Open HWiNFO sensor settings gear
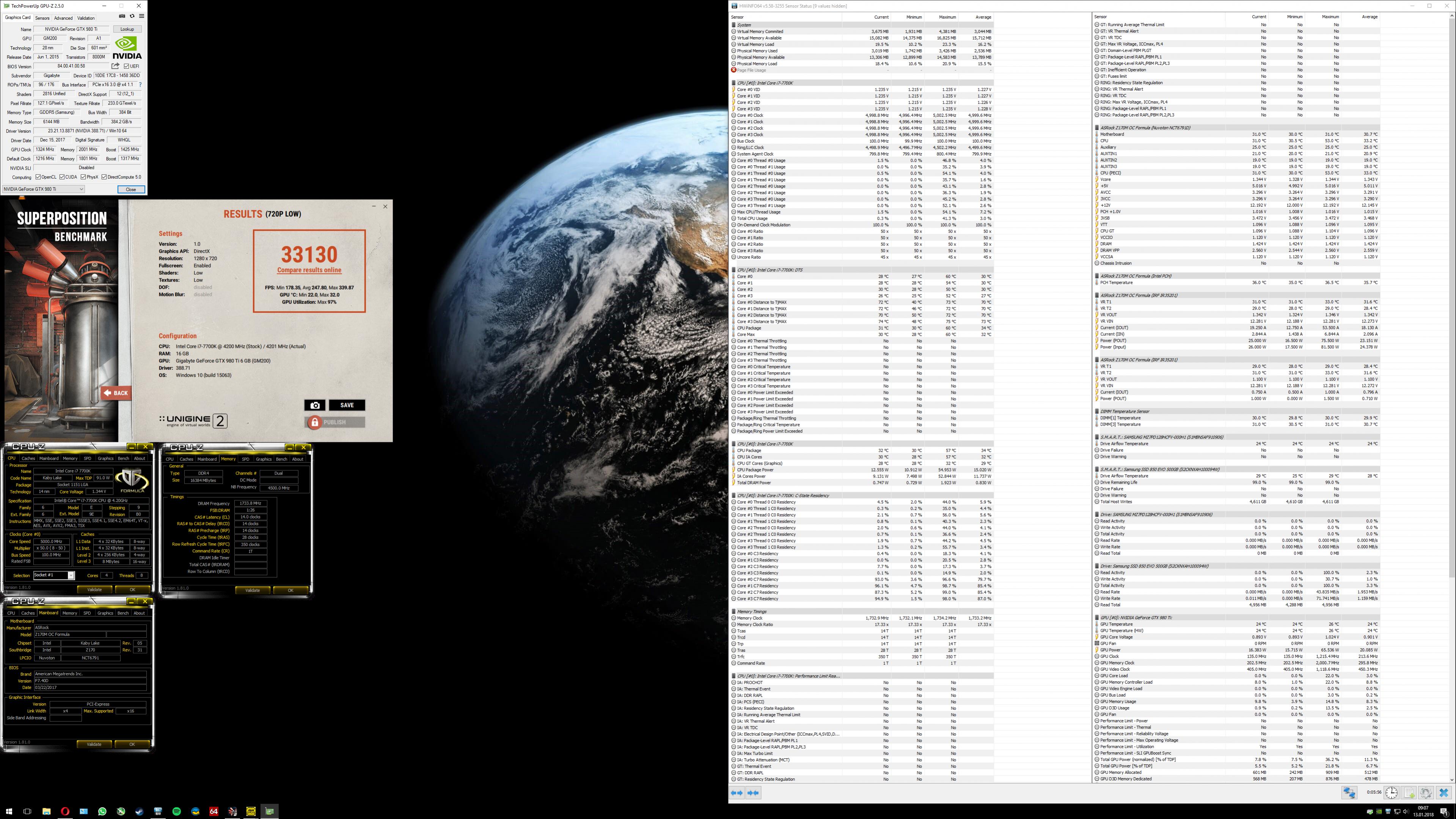The width and height of the screenshot is (1456, 819). [x=1426, y=793]
